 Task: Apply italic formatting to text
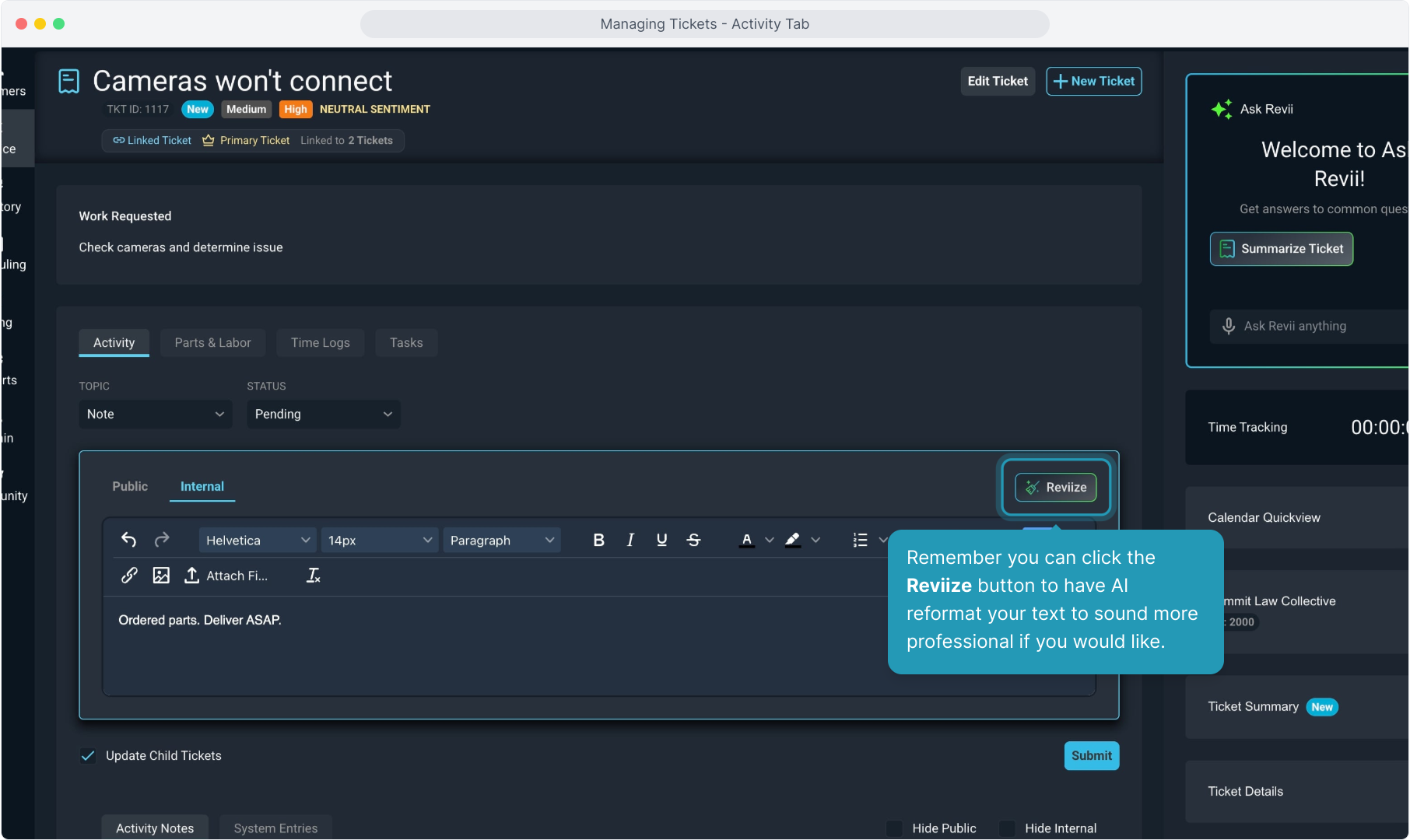630,540
